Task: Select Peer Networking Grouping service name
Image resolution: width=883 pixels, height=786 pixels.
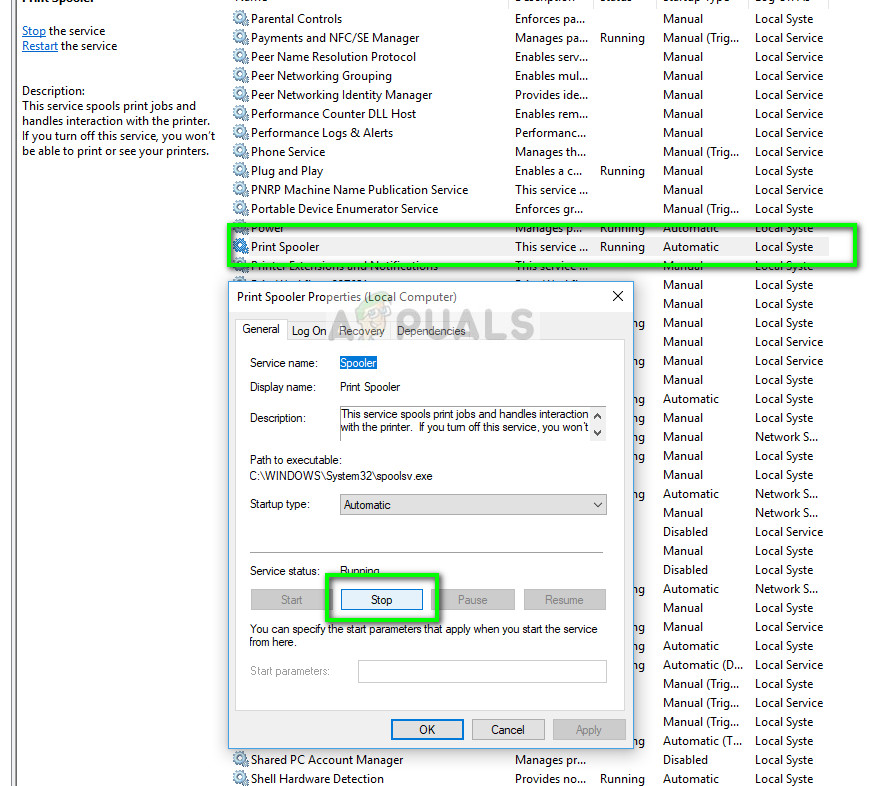Action: pyautogui.click(x=321, y=76)
